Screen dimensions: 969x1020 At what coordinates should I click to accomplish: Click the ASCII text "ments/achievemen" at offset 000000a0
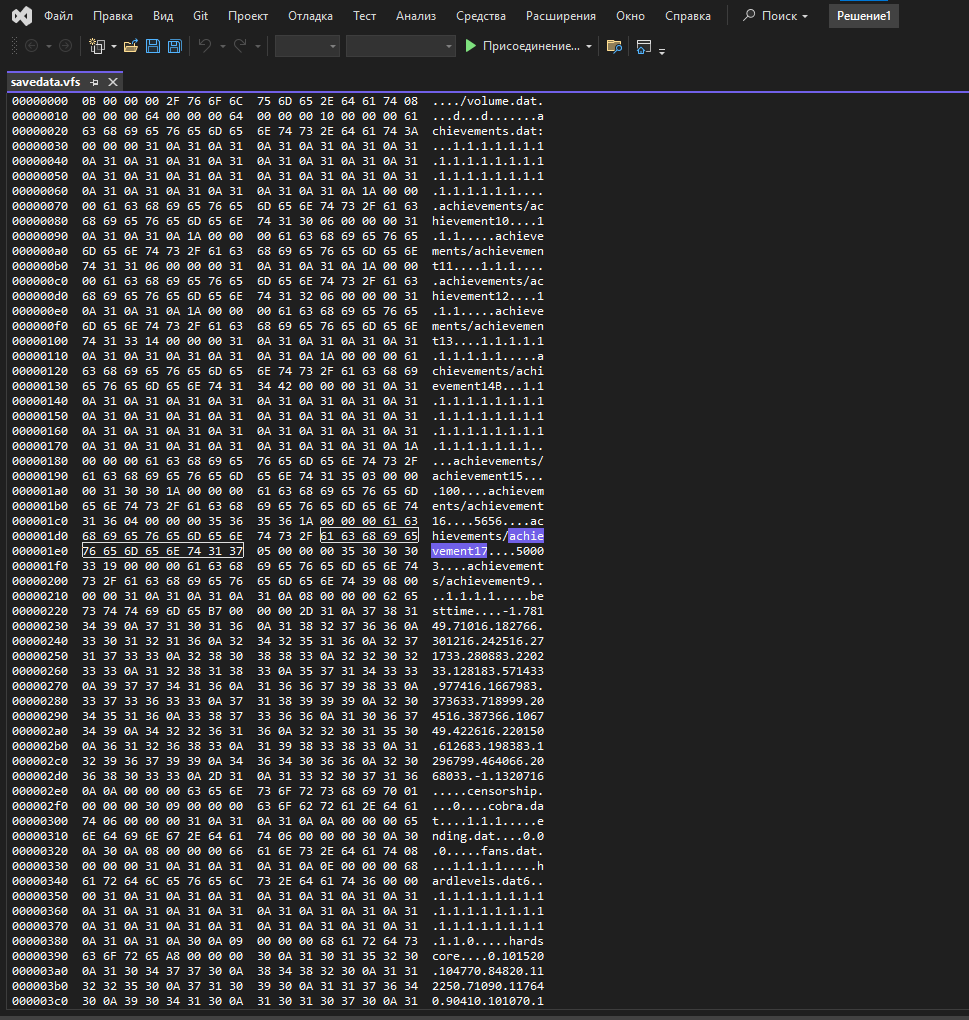click(488, 251)
